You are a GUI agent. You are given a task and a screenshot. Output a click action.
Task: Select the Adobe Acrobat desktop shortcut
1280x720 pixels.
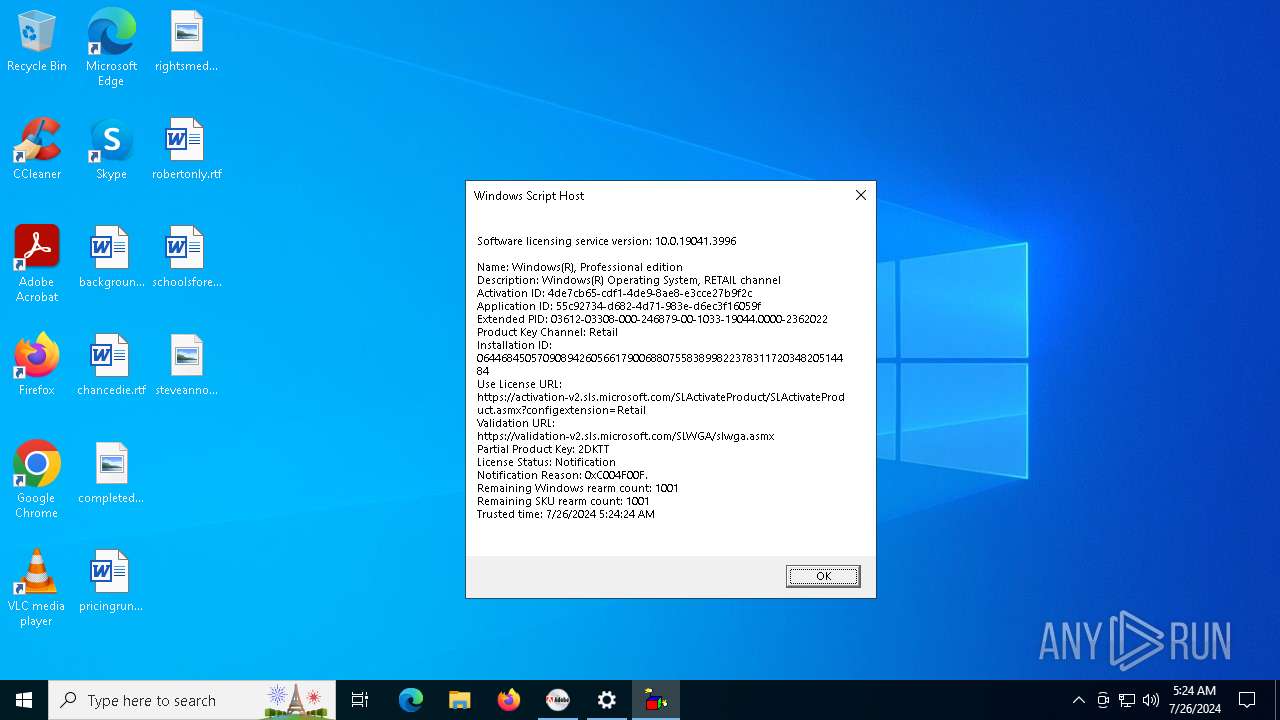pyautogui.click(x=37, y=264)
